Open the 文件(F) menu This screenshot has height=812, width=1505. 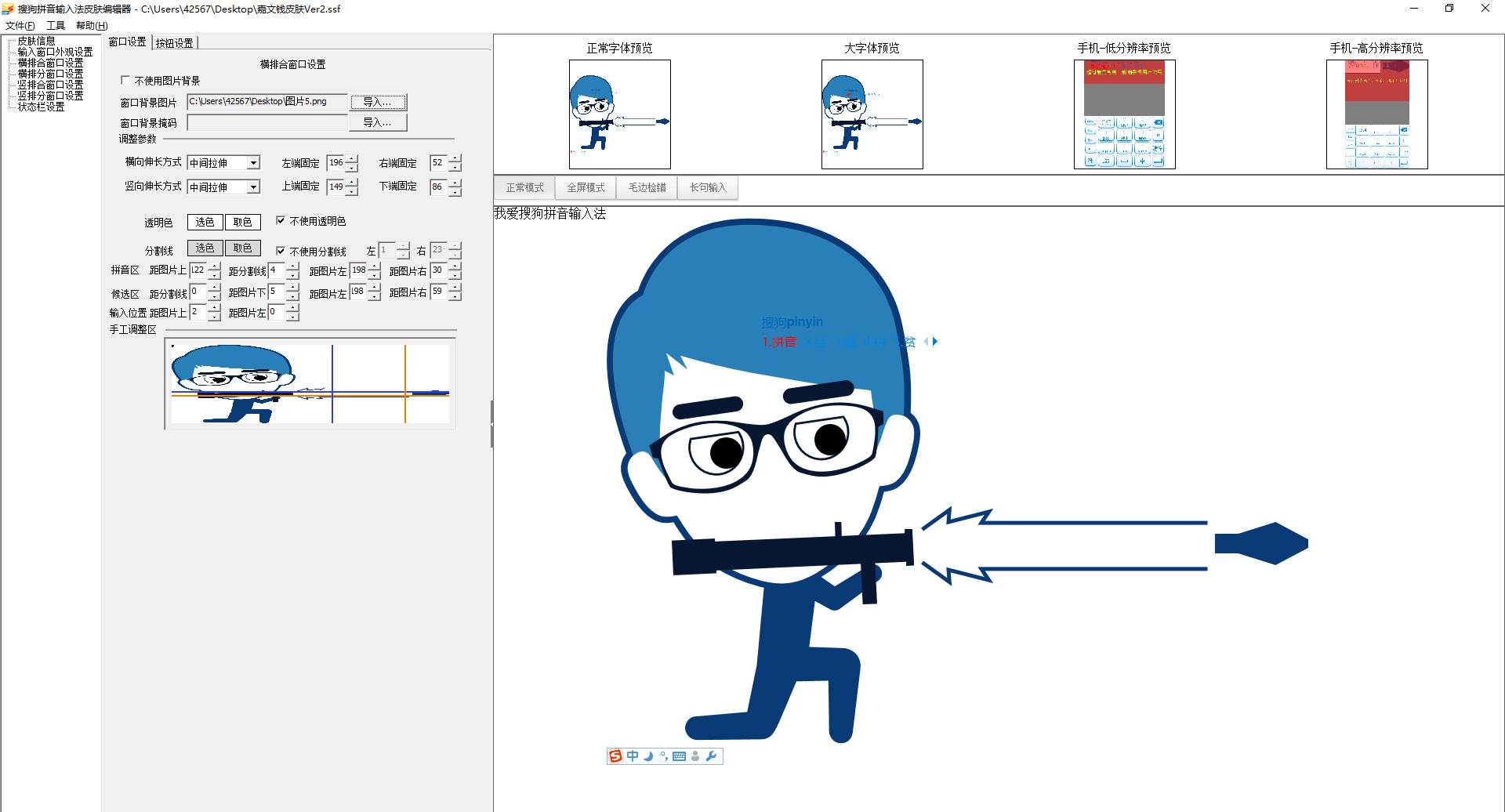coord(20,25)
